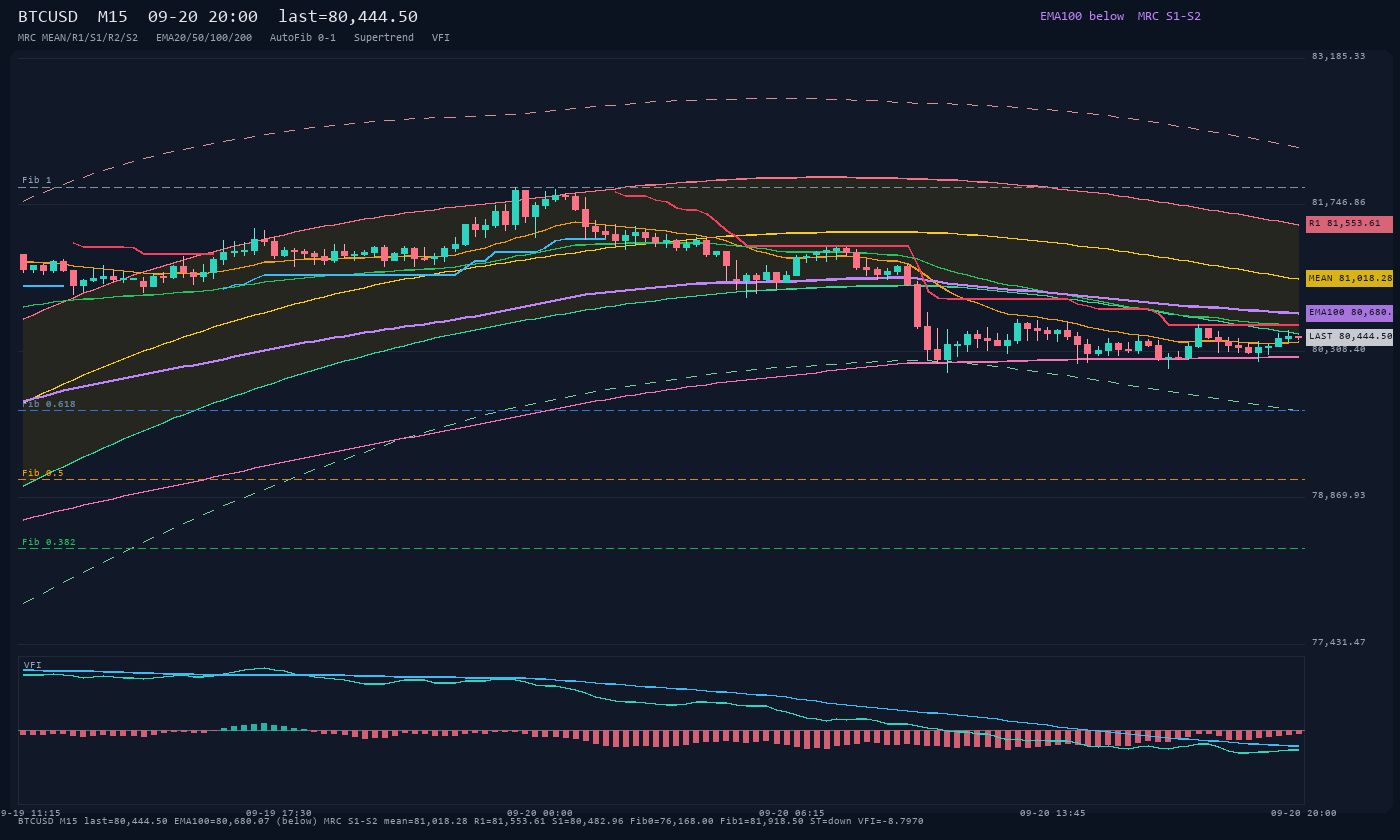Click the "Fib 0.382" level label
The height and width of the screenshot is (840, 1400).
pos(49,542)
